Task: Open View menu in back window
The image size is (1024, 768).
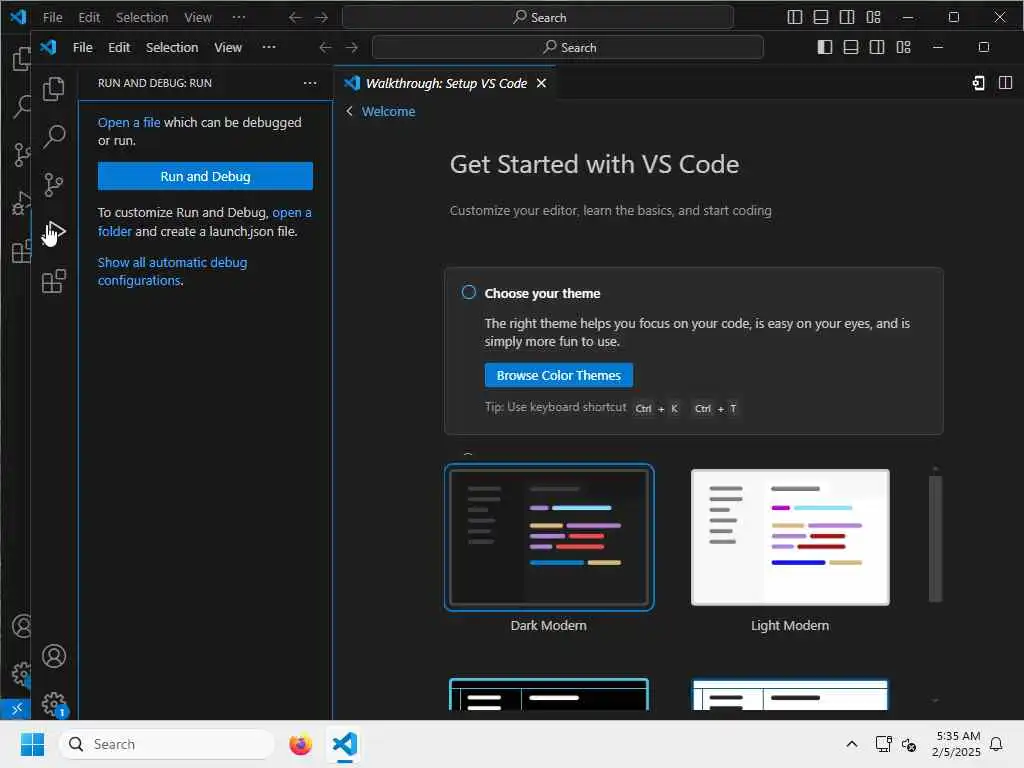Action: [198, 17]
